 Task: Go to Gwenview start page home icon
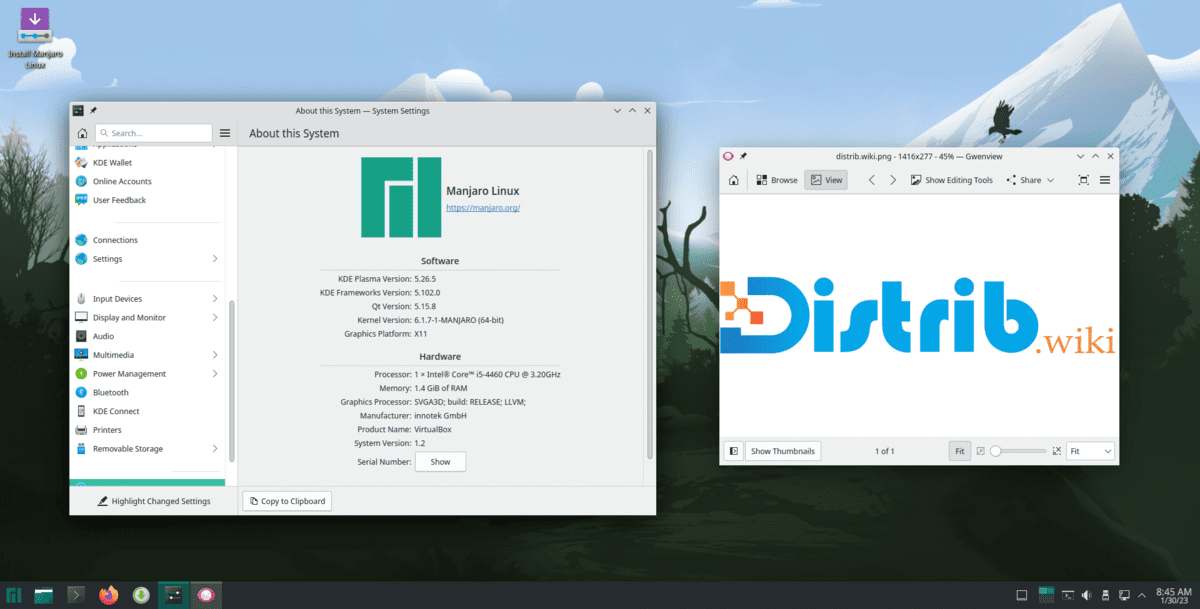(733, 180)
